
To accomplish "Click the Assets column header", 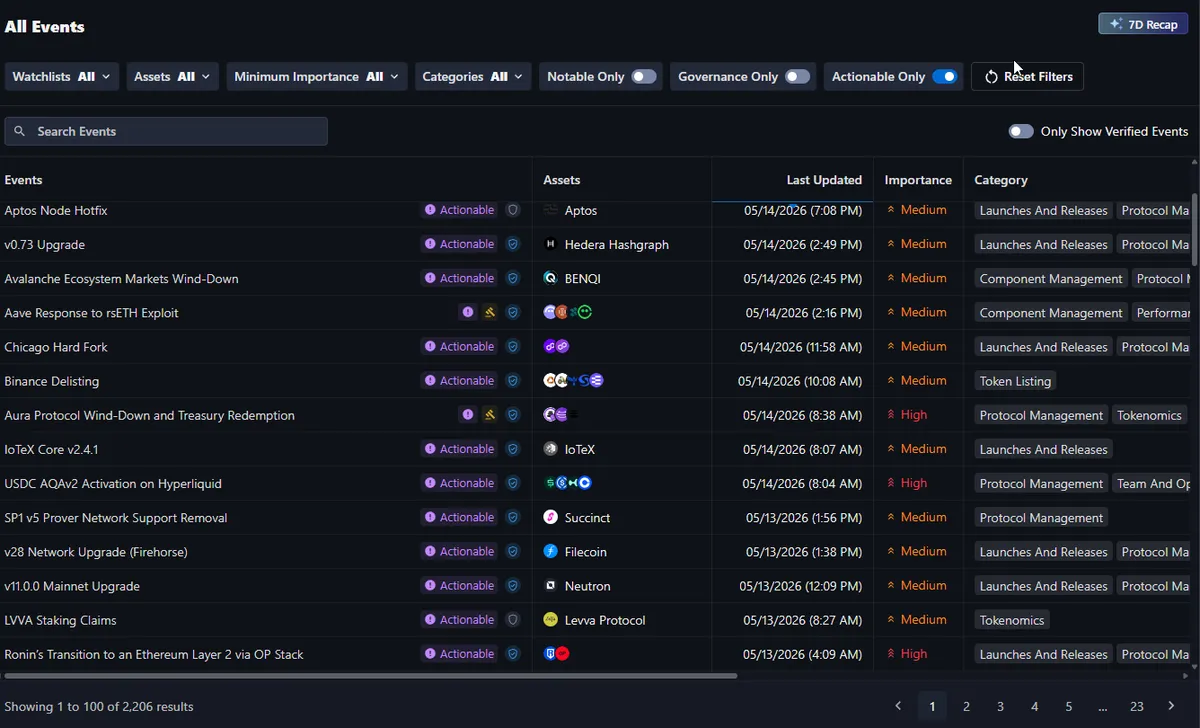I will tap(561, 180).
